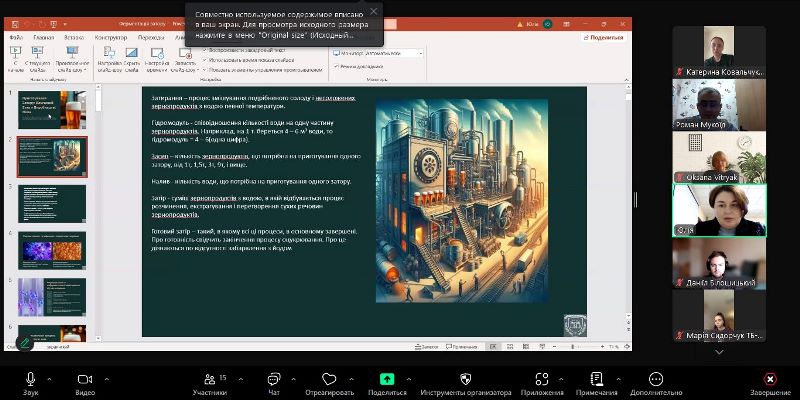Click the Видео camera icon
The image size is (800, 400).
coord(84,379)
